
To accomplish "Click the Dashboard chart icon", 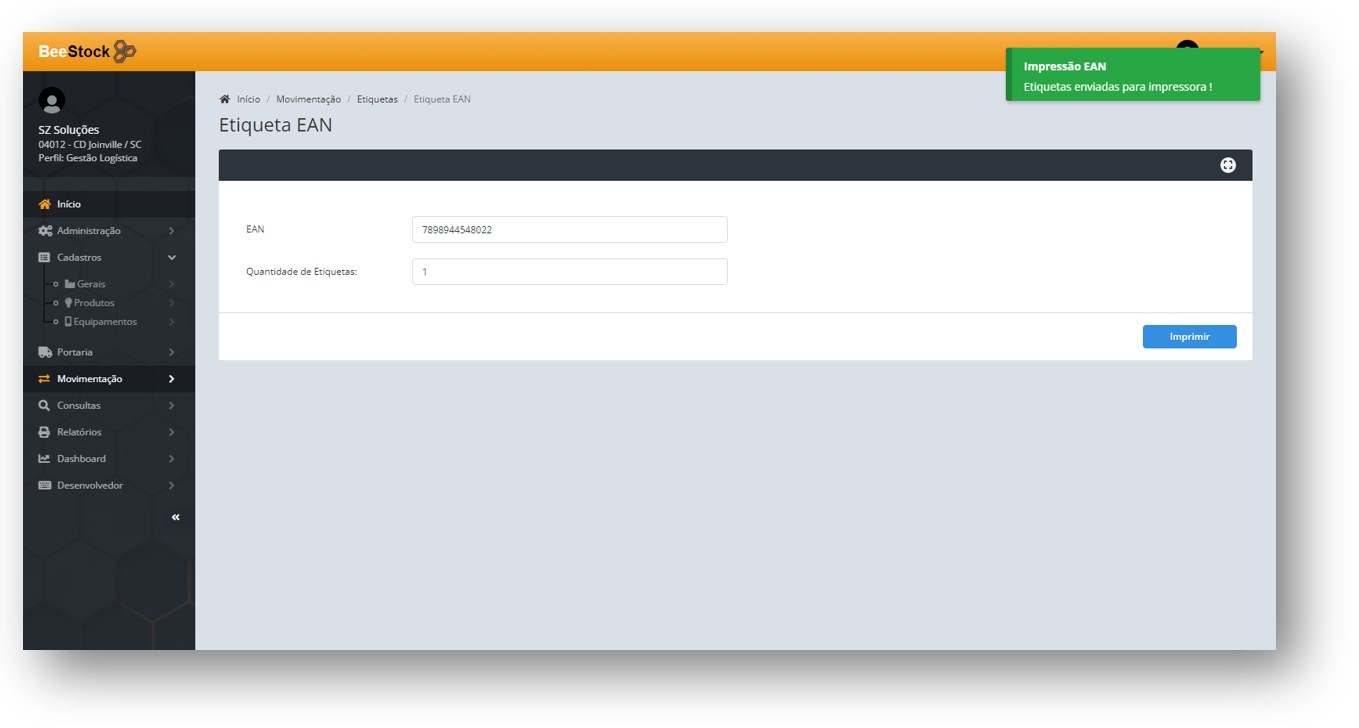I will pos(44,459).
